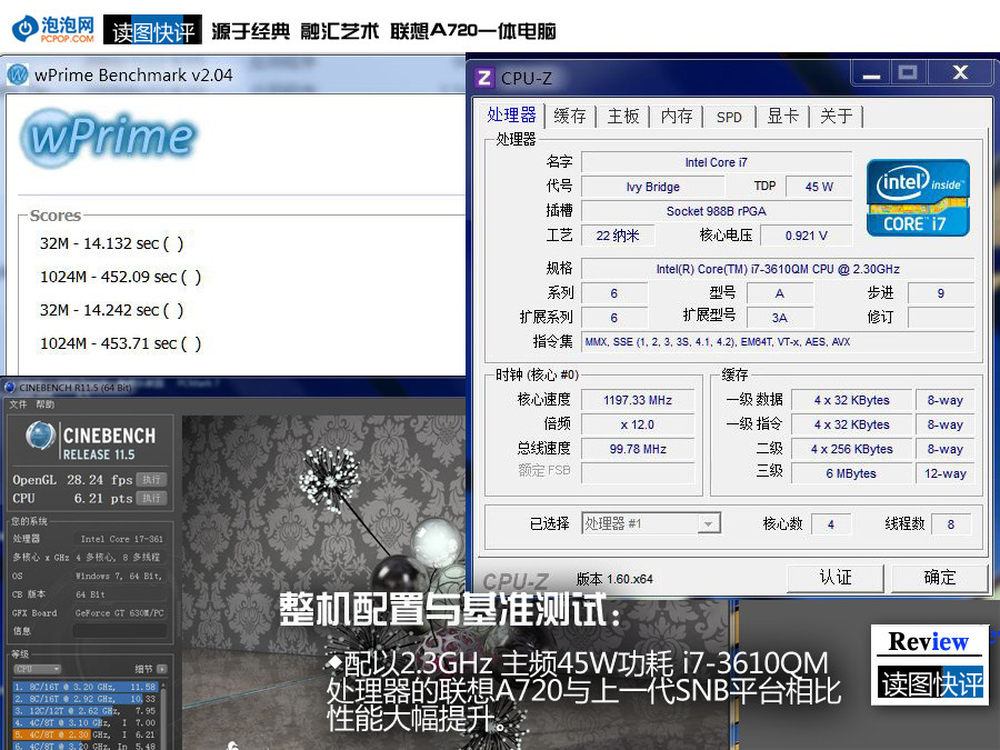The width and height of the screenshot is (1000, 750).
Task: Click the 认证 button in CPU-Z
Action: (x=835, y=578)
